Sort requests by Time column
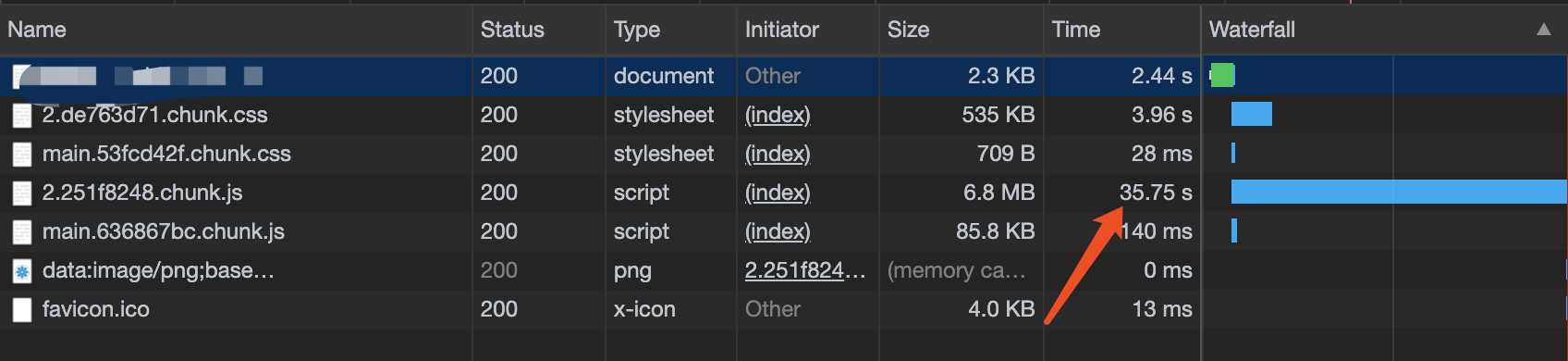The image size is (1568, 361). [1076, 30]
